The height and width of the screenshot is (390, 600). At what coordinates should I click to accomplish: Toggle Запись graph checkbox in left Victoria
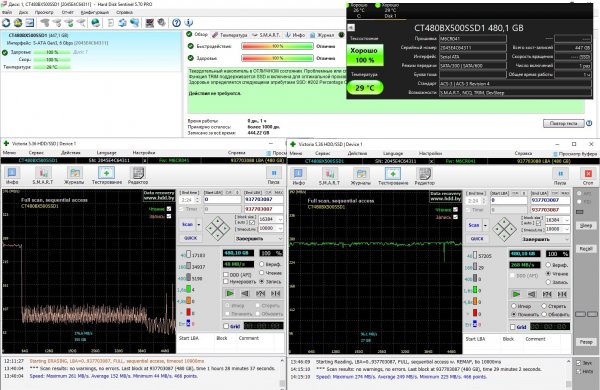169,216
